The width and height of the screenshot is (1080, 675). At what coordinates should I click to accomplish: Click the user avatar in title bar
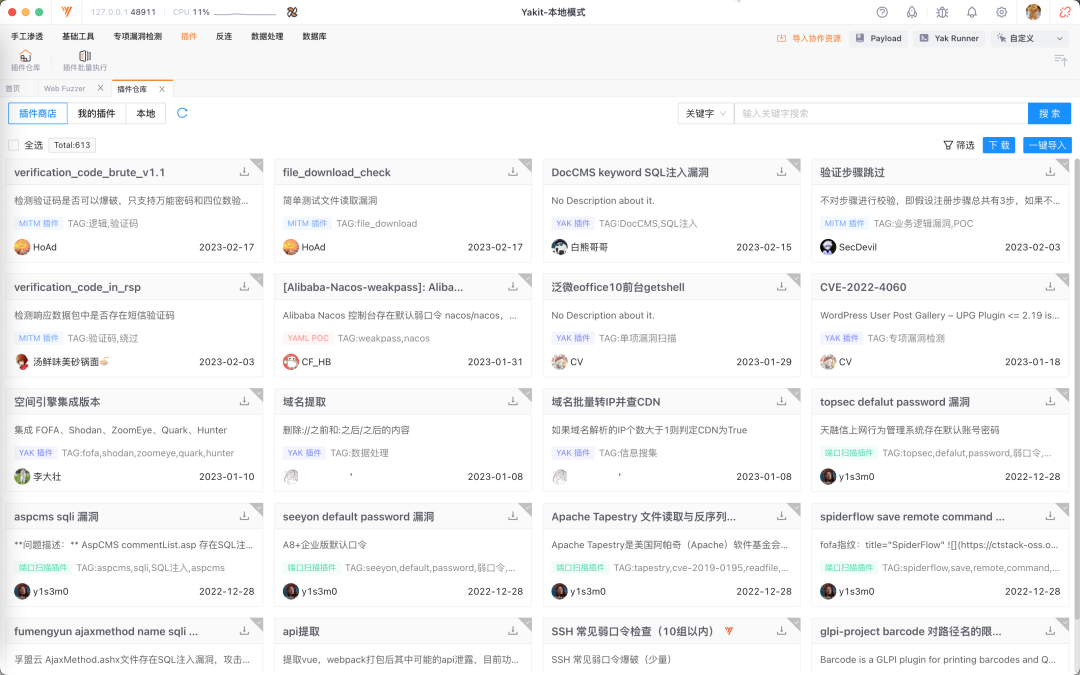click(x=1033, y=12)
